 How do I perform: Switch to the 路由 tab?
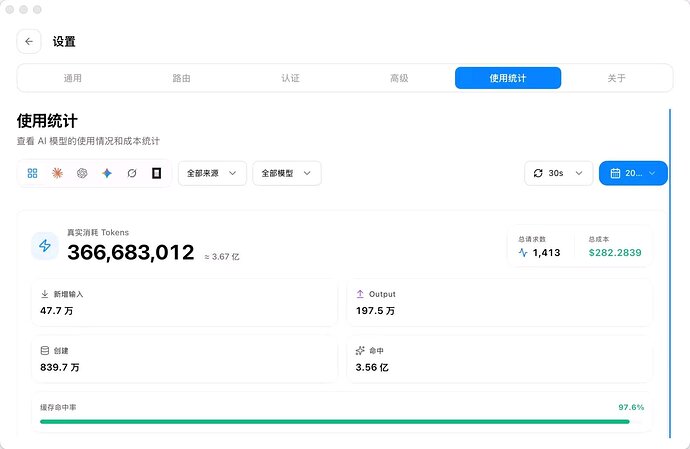pos(181,78)
